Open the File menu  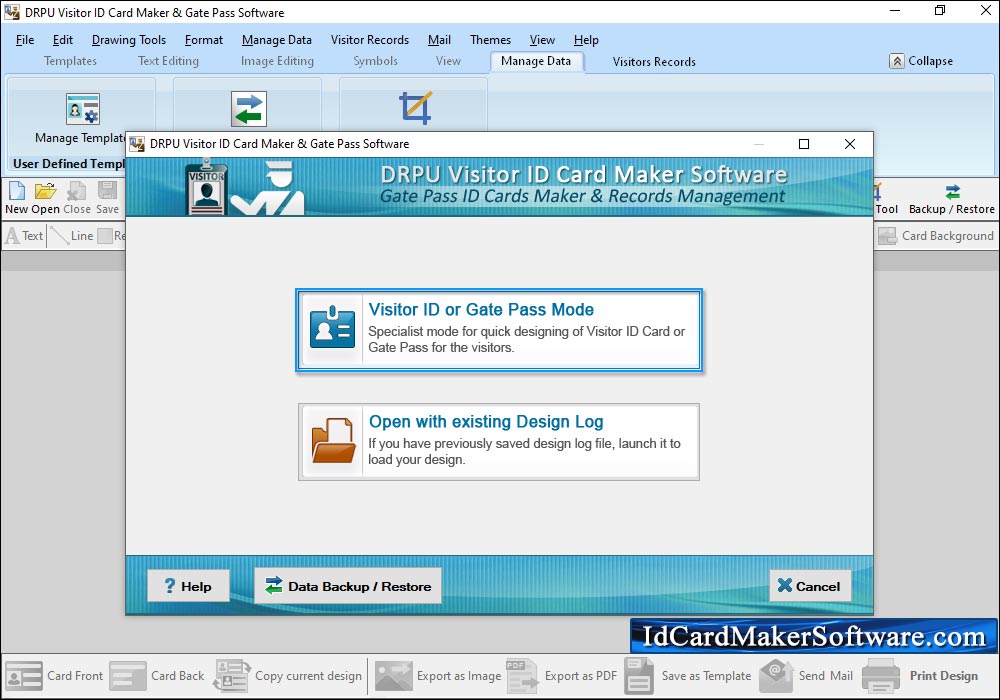point(25,40)
